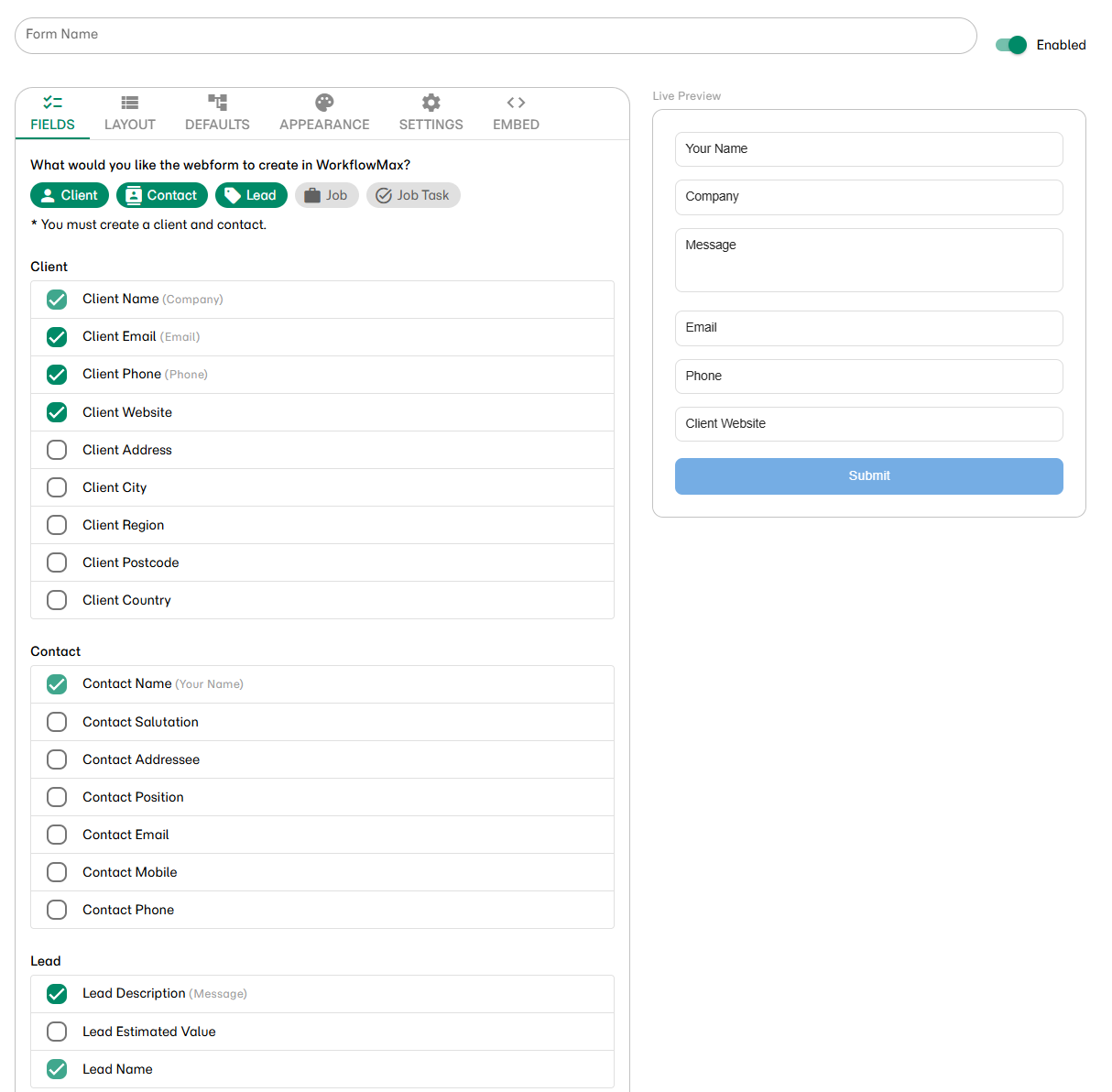1112x1092 pixels.
Task: Uncheck the Lead Name field
Action: click(56, 1069)
